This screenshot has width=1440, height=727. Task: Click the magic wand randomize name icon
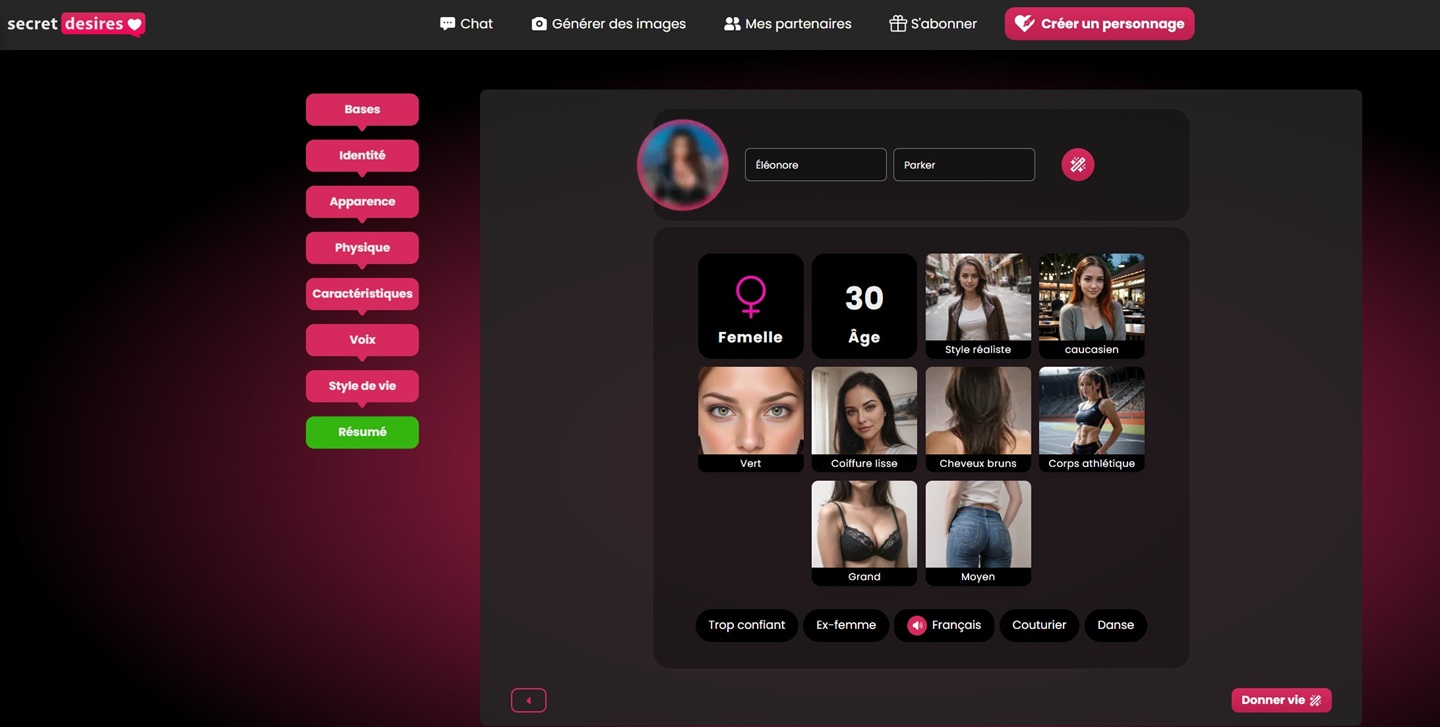(x=1077, y=165)
